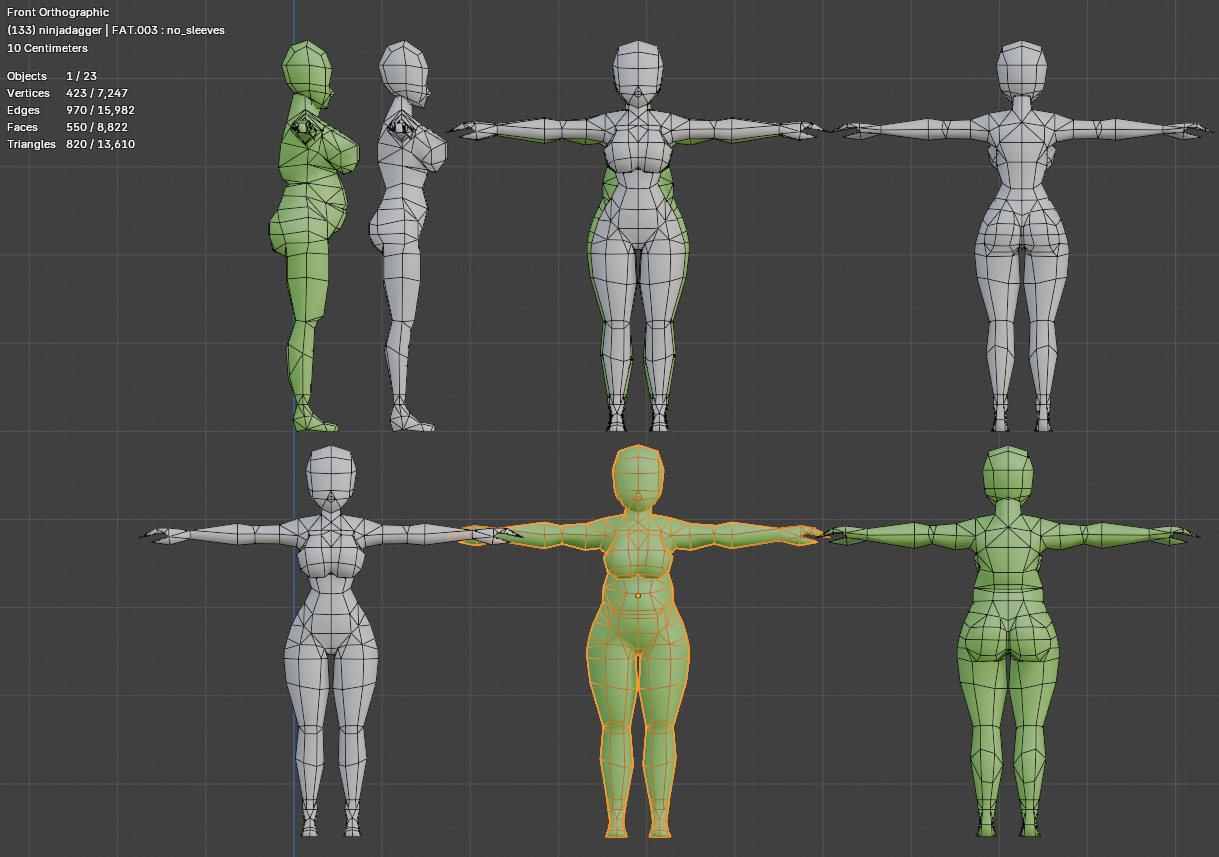Screen dimensions: 1219x857
Task: Click the Edges "970 / 15,982" statistic
Action: [100, 110]
